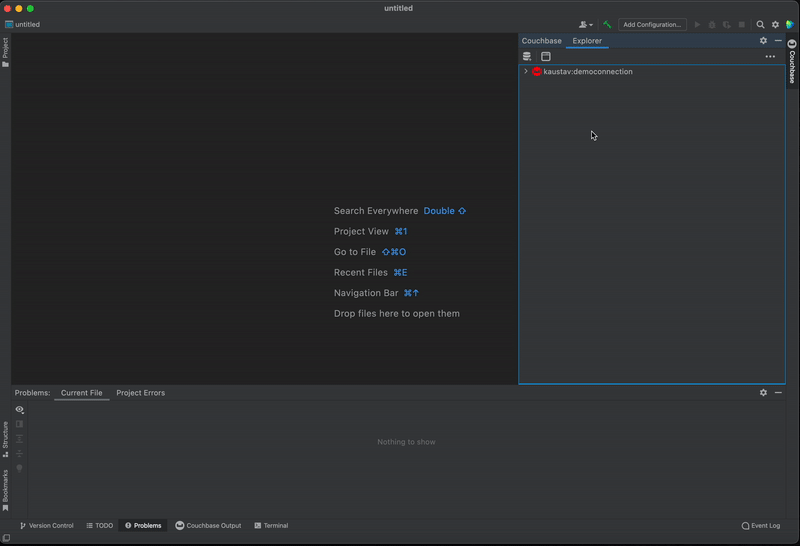The width and height of the screenshot is (800, 546).
Task: Select the Current File problems tab
Action: point(82,393)
